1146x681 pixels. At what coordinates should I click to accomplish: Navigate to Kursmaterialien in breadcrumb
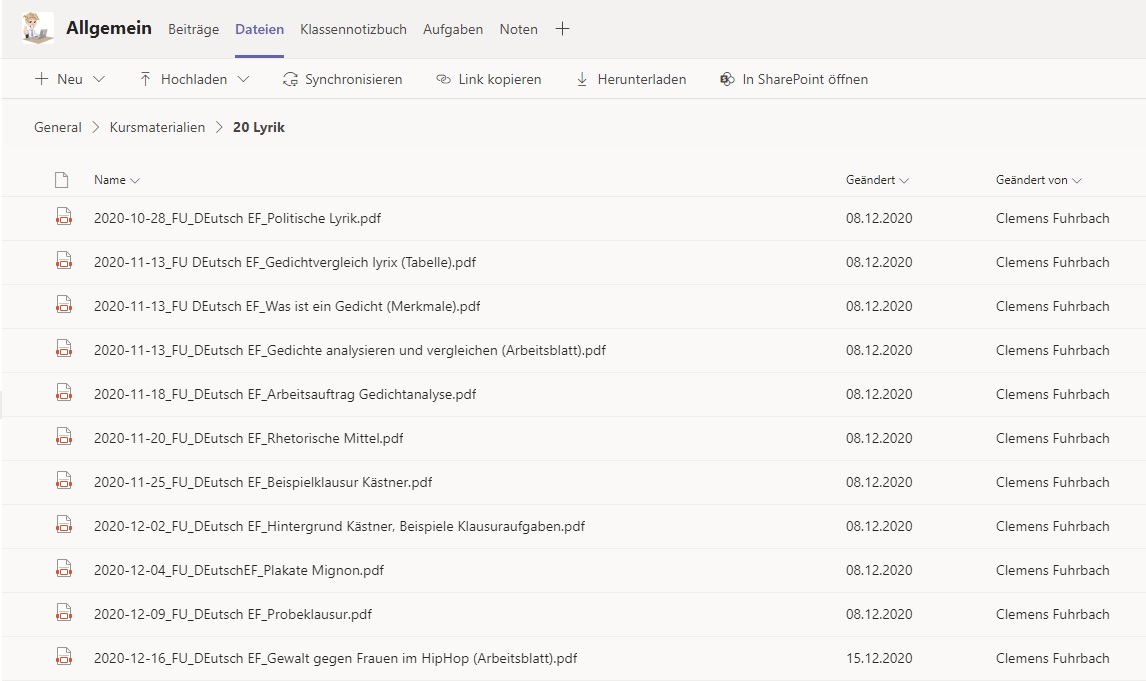point(157,127)
